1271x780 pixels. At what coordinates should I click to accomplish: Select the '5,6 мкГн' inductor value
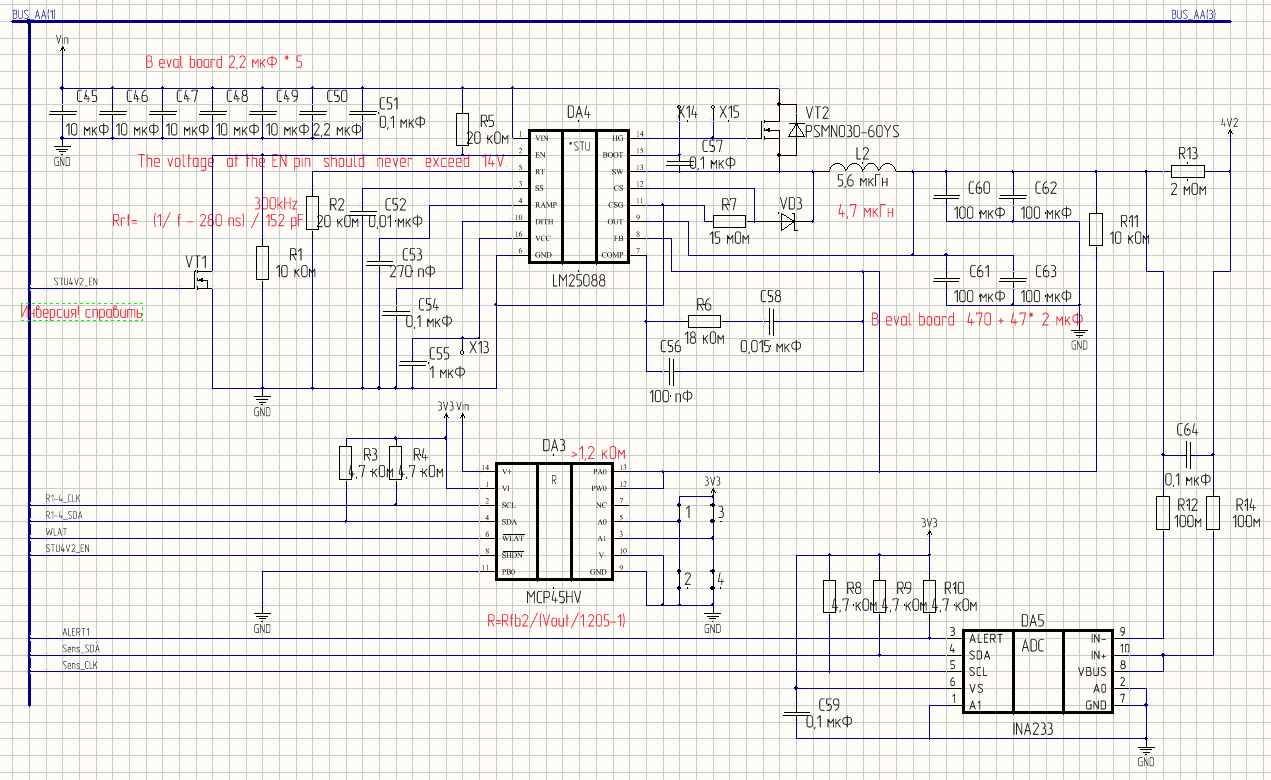coord(864,184)
